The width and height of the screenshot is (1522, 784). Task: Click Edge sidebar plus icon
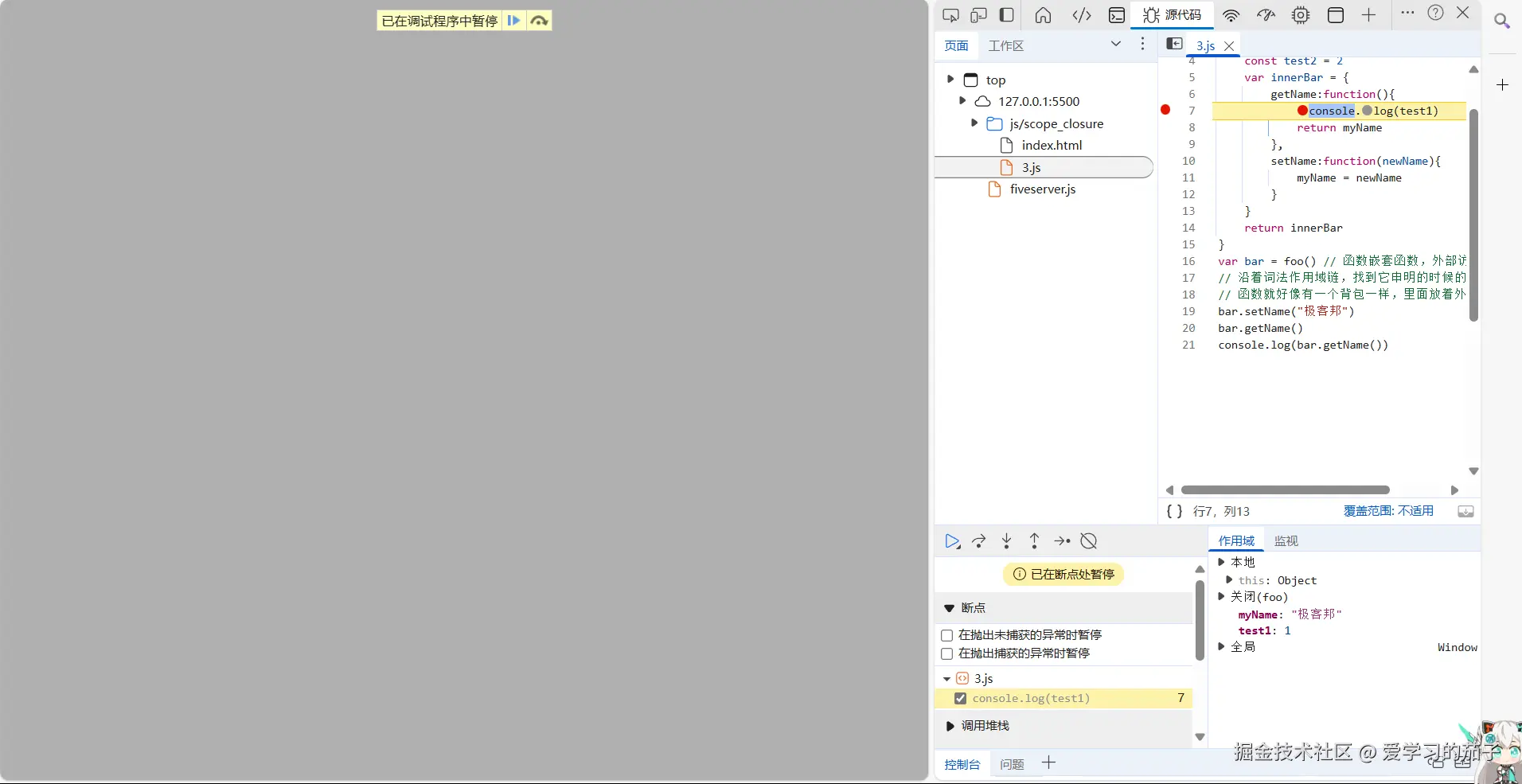[x=1502, y=84]
